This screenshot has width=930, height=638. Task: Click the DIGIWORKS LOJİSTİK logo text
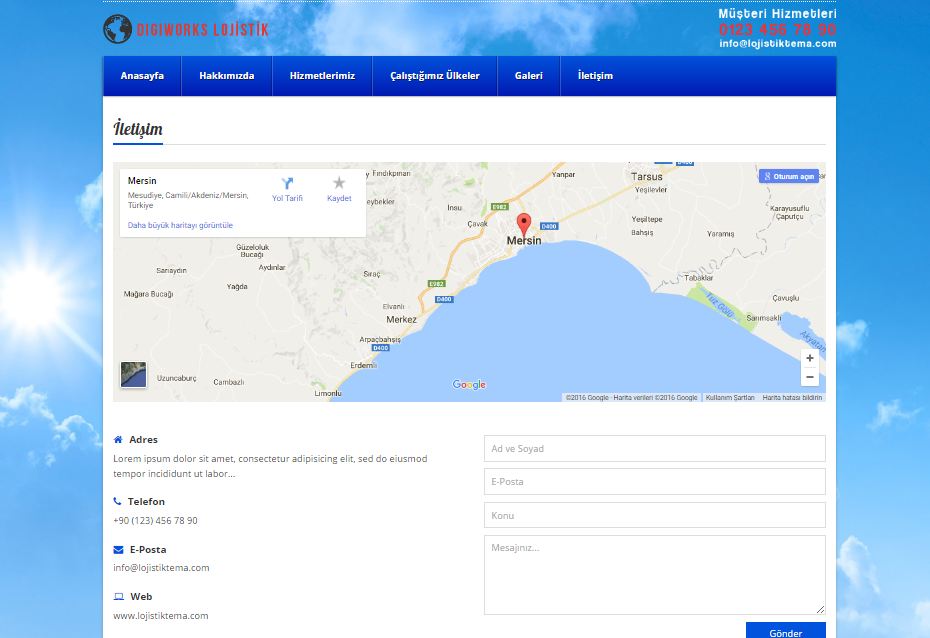pyautogui.click(x=202, y=30)
